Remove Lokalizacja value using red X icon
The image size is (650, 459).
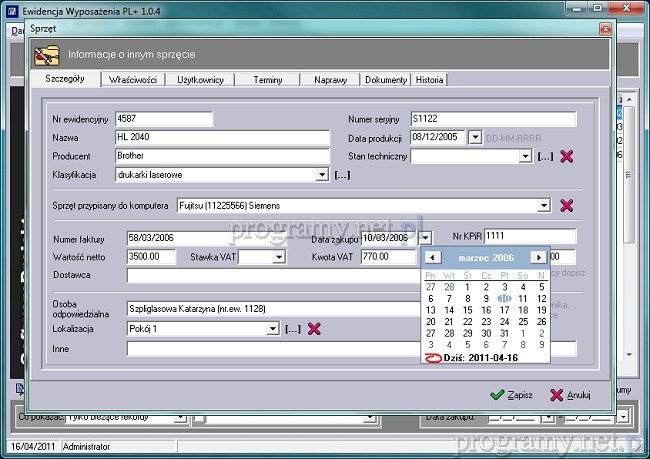point(314,328)
